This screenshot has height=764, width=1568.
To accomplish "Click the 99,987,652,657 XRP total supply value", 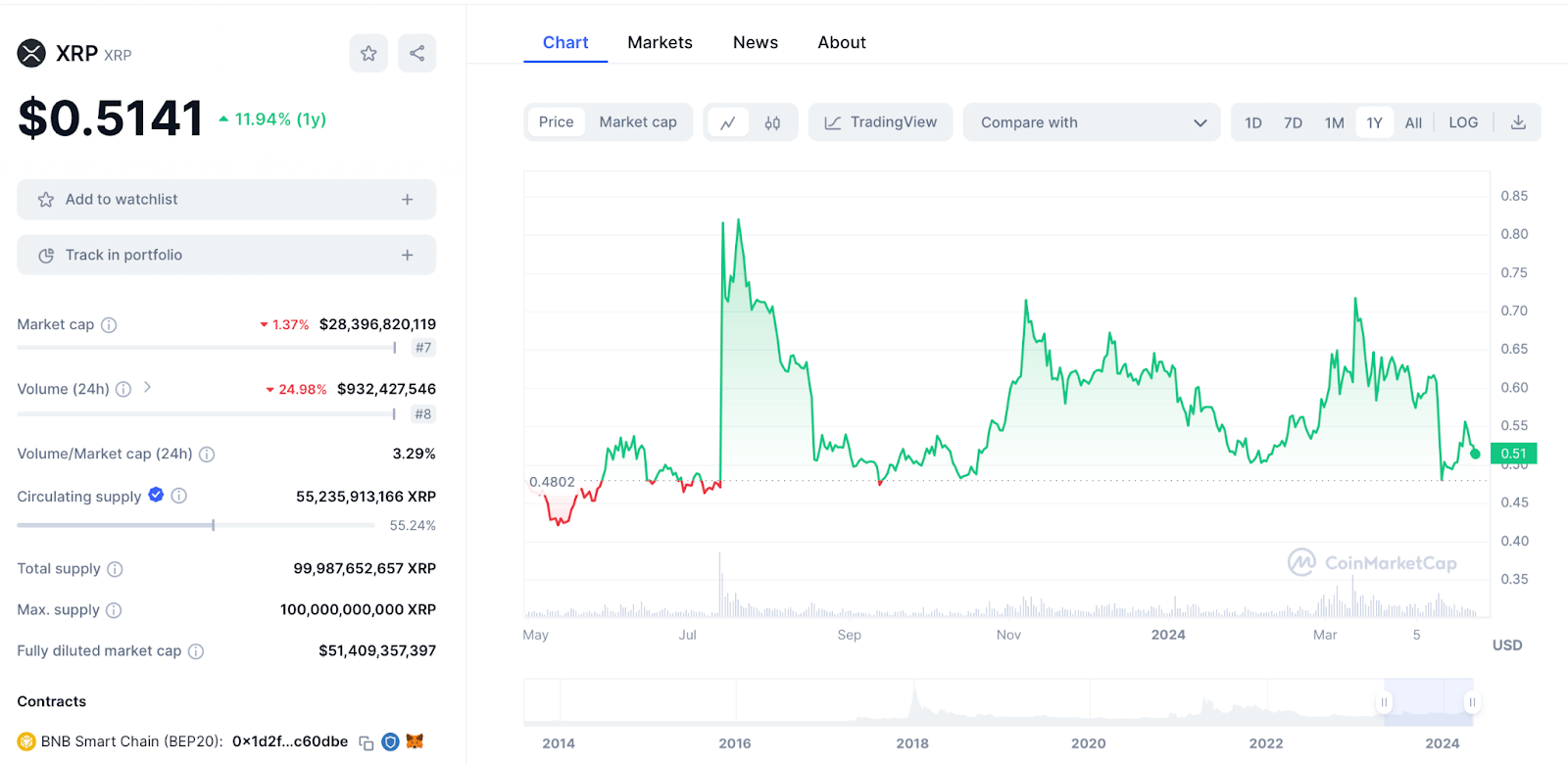I will point(365,568).
